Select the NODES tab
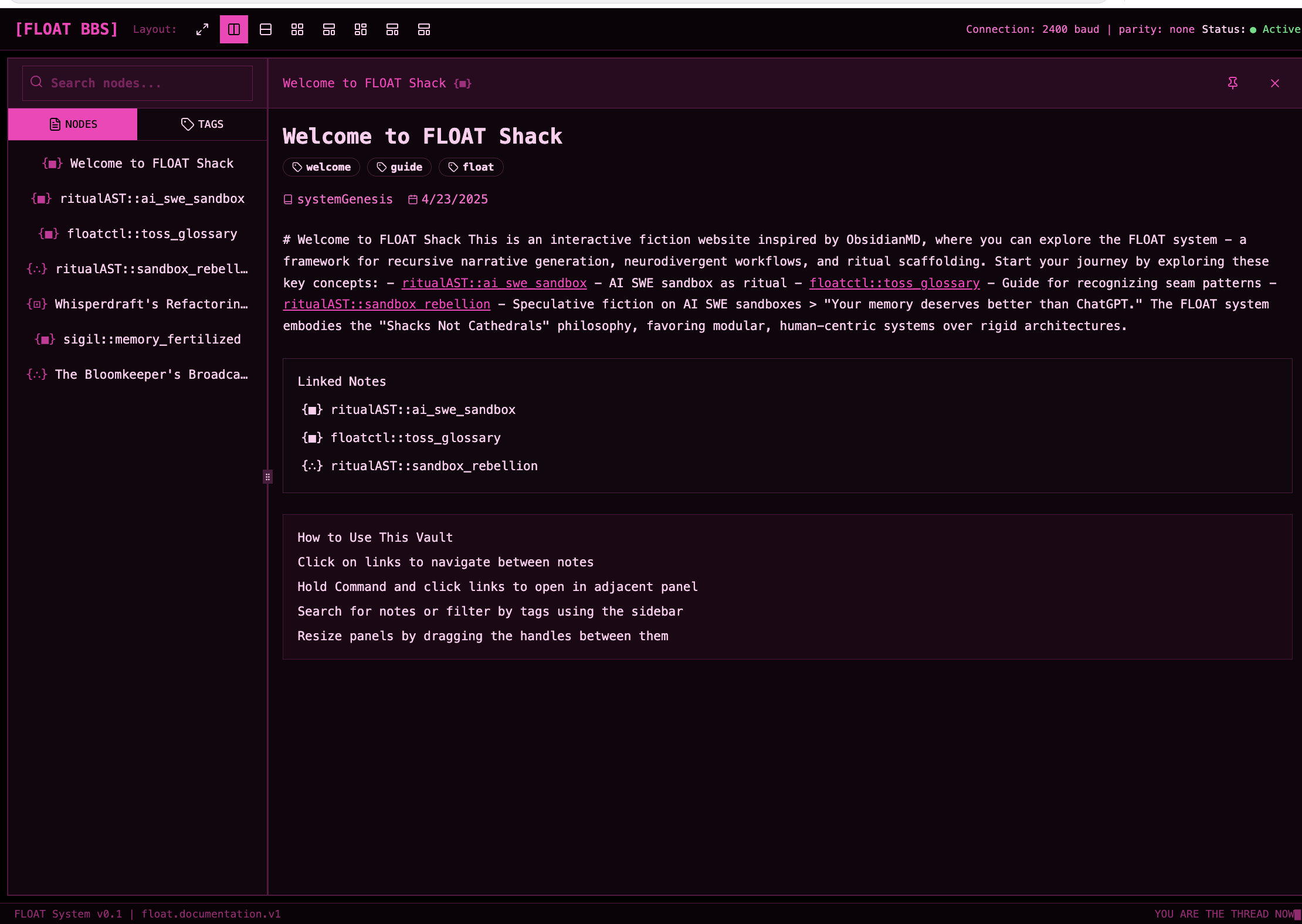The image size is (1302, 924). (73, 124)
